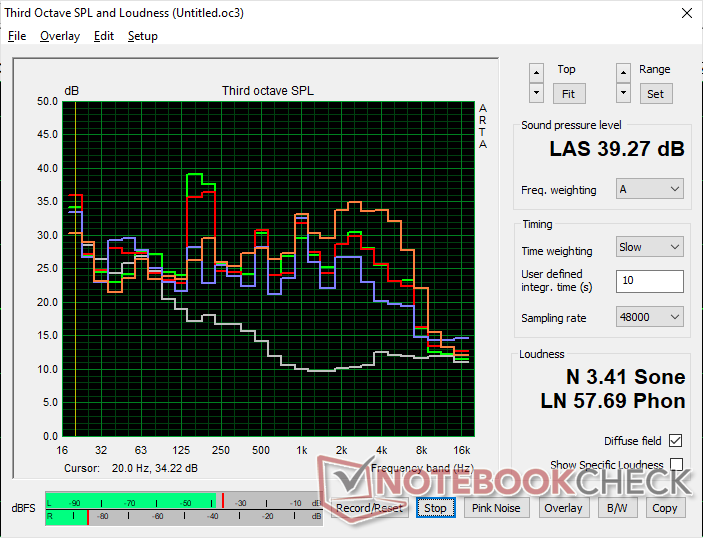
Task: Open the Overlay menu
Action: (60, 36)
